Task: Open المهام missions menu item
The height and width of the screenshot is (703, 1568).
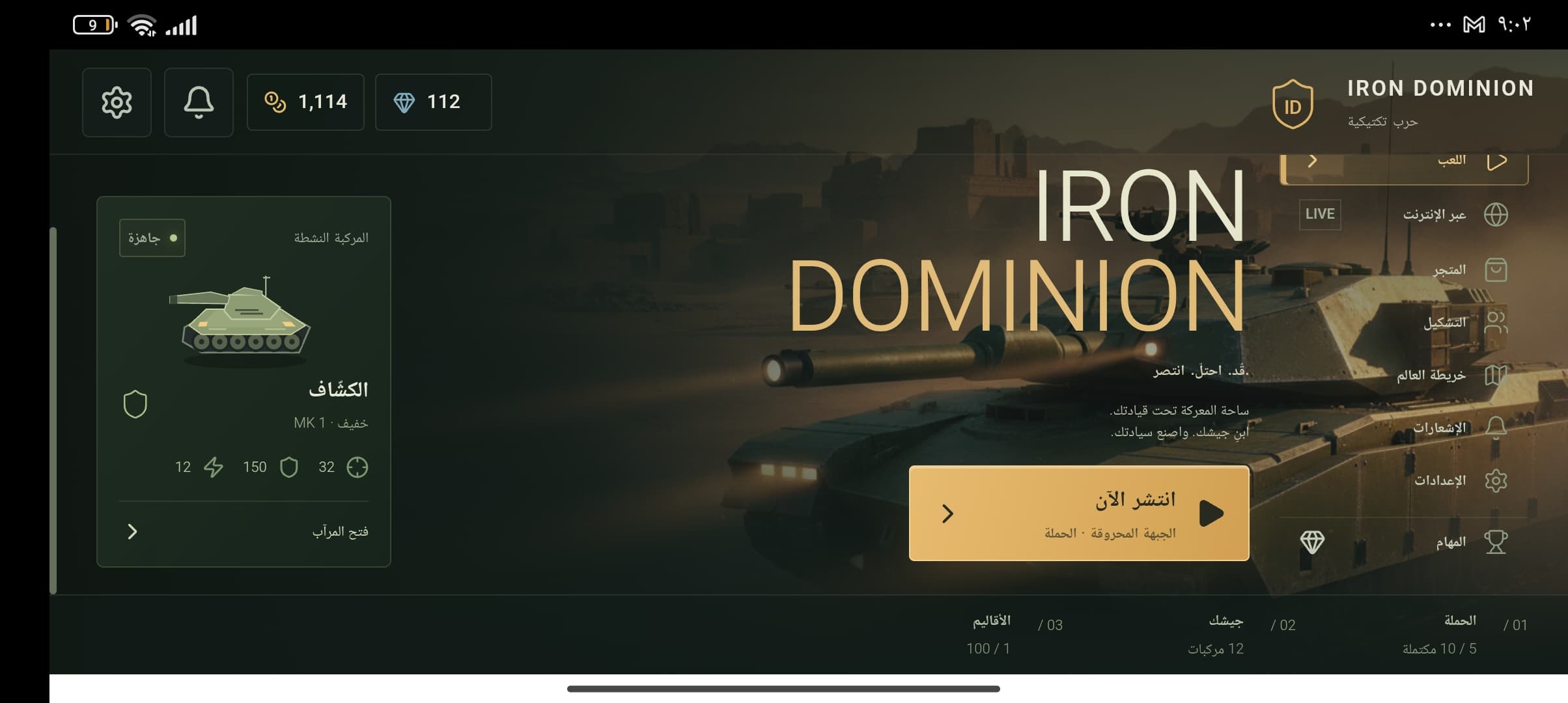Action: click(x=1404, y=542)
